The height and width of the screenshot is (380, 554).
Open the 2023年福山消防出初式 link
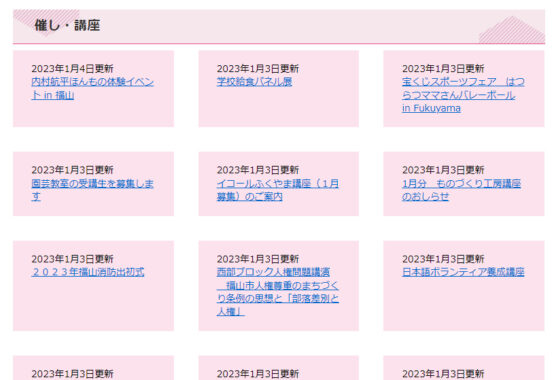click(88, 272)
